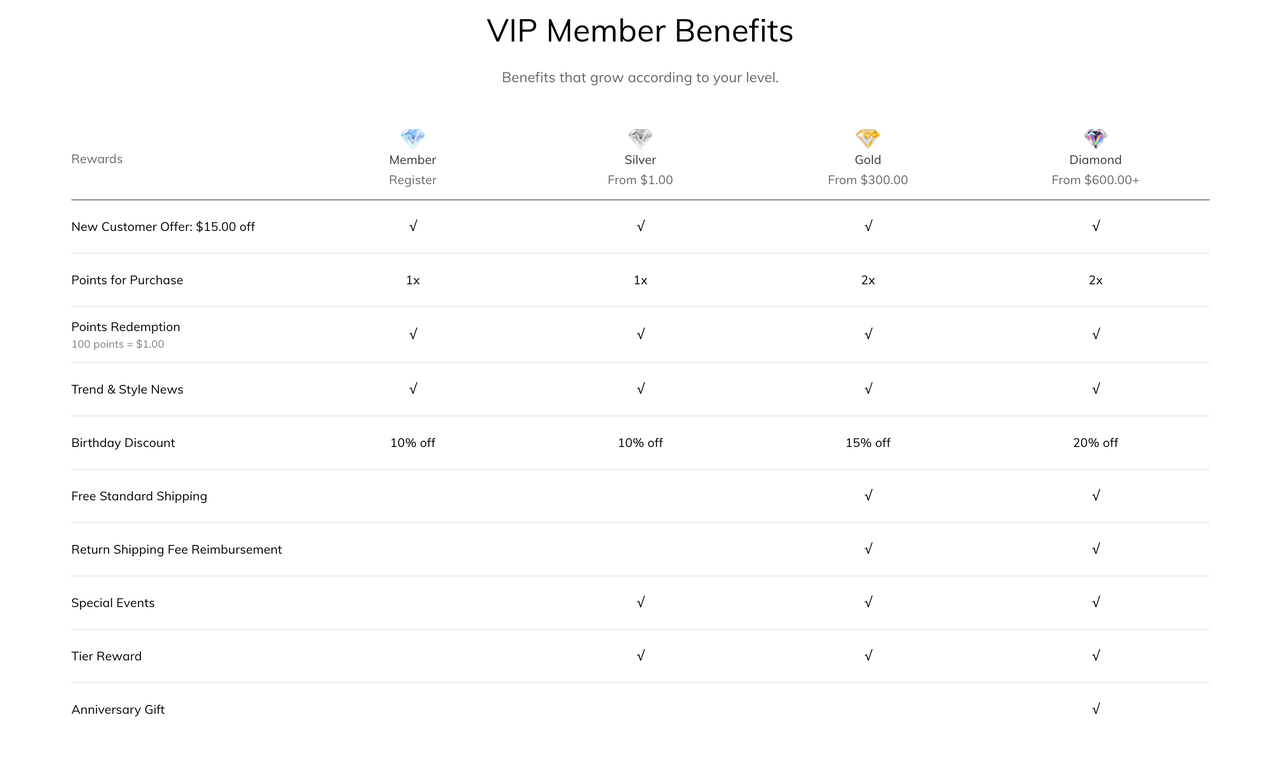The height and width of the screenshot is (761, 1280).
Task: Click the Points for Purchase row label
Action: coord(127,280)
